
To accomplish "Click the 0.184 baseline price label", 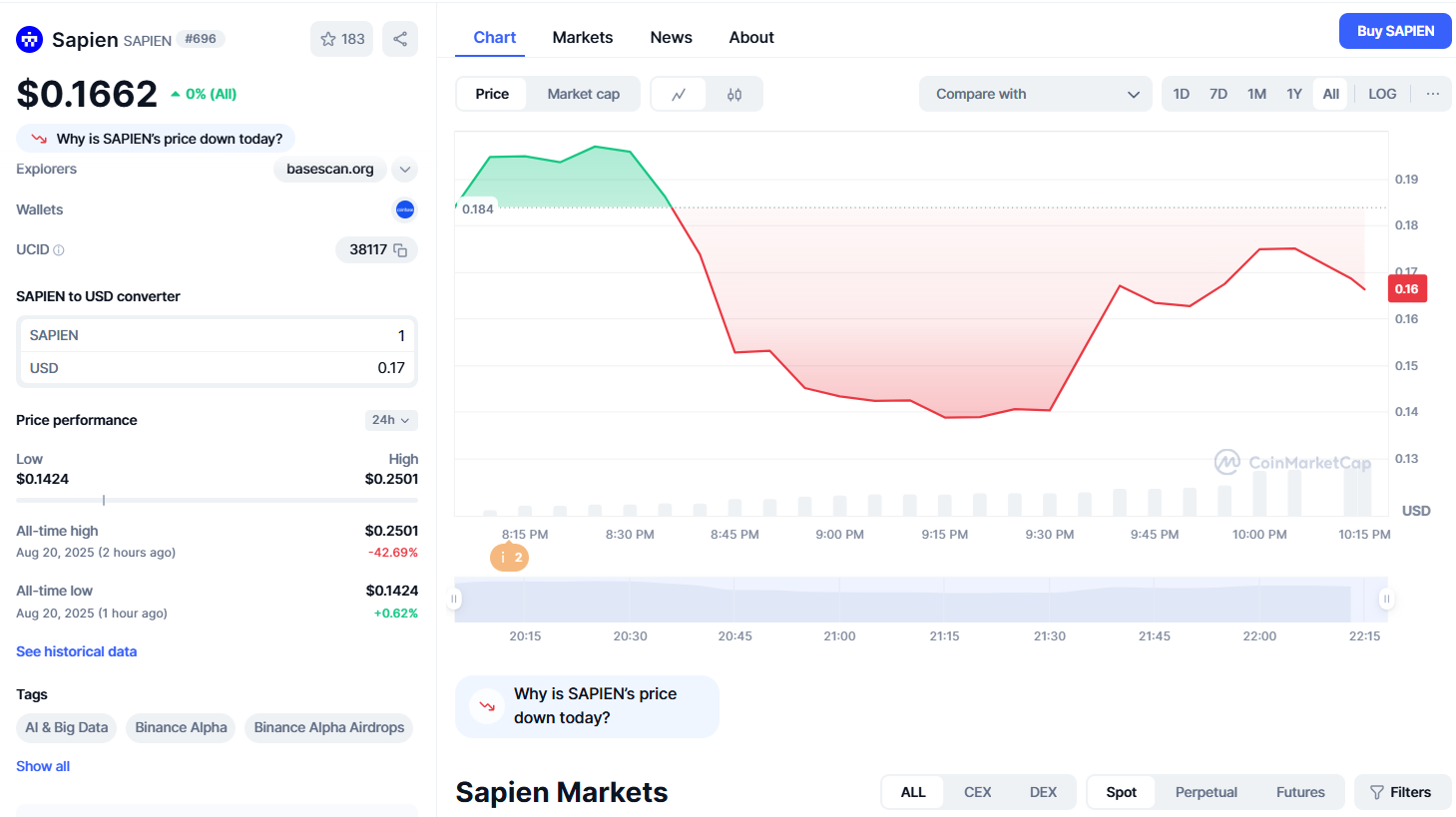I will 478,208.
